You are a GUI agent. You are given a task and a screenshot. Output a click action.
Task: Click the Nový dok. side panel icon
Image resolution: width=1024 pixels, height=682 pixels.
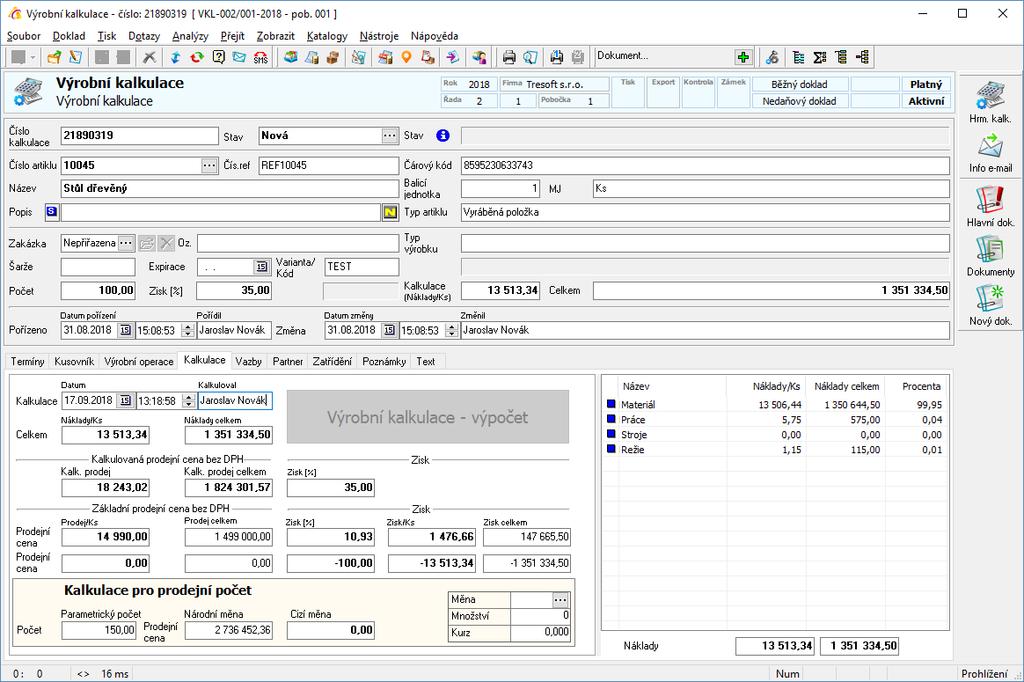[x=990, y=305]
